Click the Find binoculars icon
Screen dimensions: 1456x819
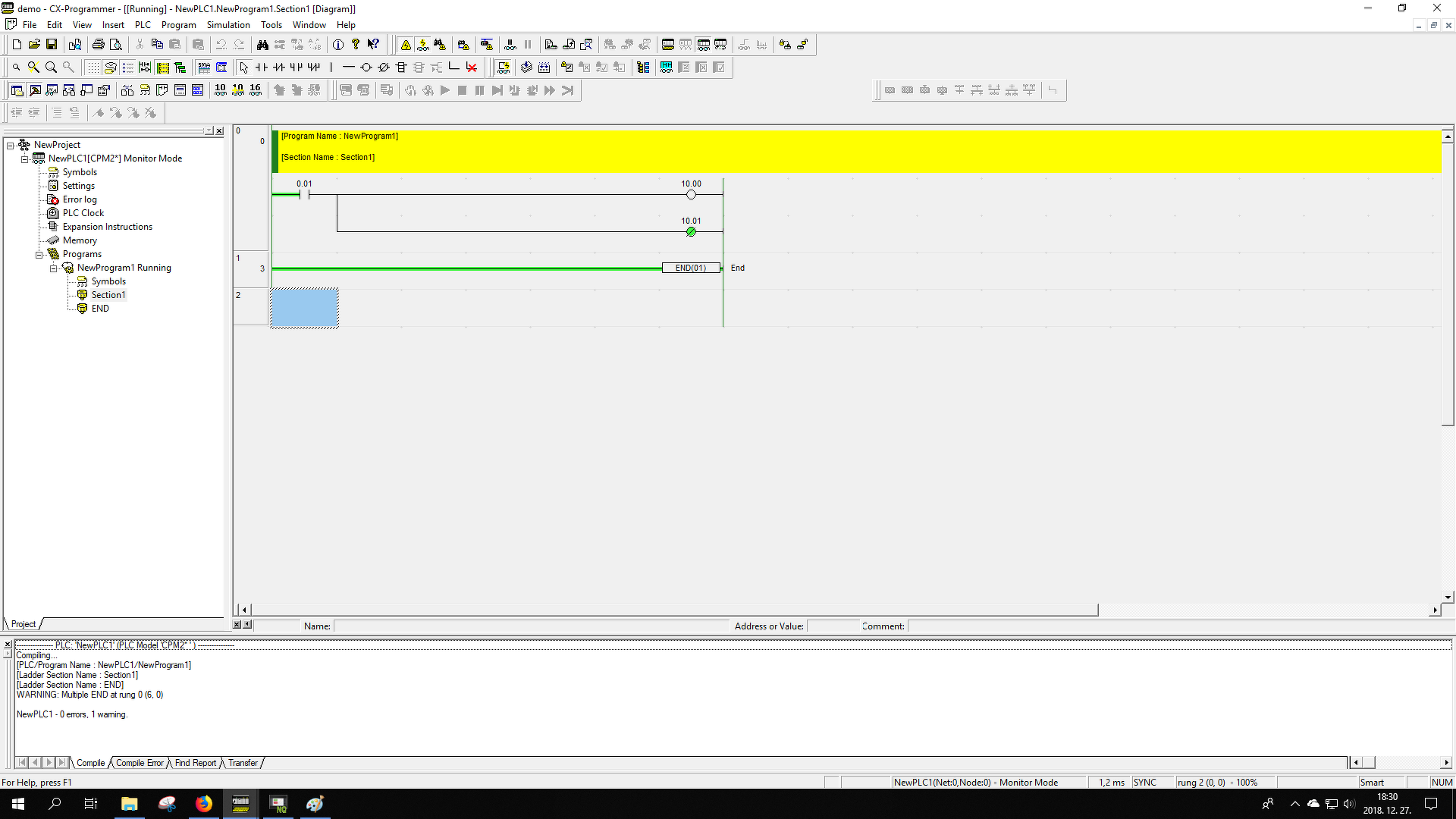coord(262,45)
